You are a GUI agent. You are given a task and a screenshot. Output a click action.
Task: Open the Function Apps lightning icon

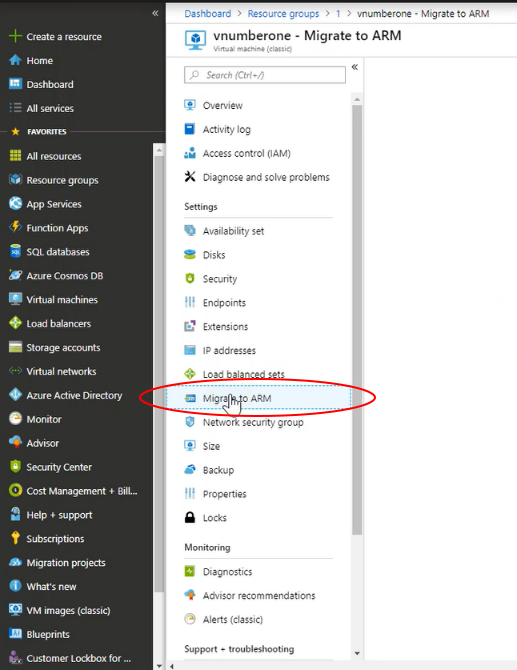pyautogui.click(x=15, y=228)
